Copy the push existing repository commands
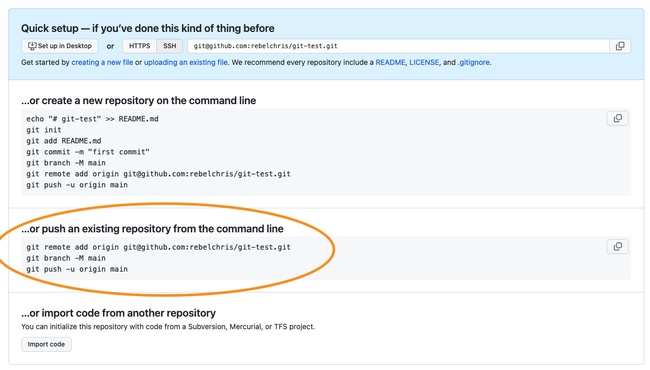Screen dimensions: 650x370 617,247
